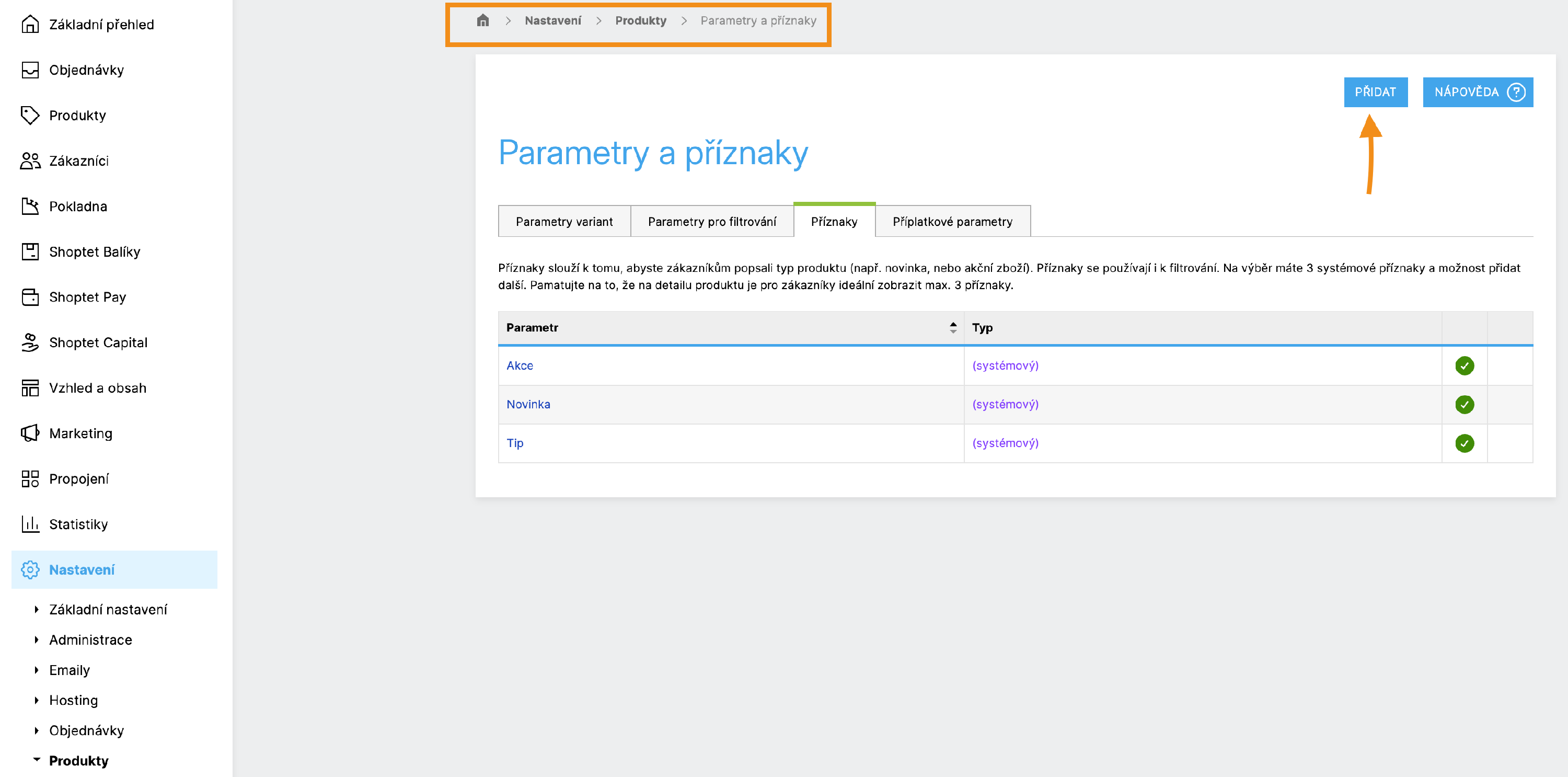Open Statistiky chart icon
Image resolution: width=1568 pixels, height=777 pixels.
(x=30, y=524)
